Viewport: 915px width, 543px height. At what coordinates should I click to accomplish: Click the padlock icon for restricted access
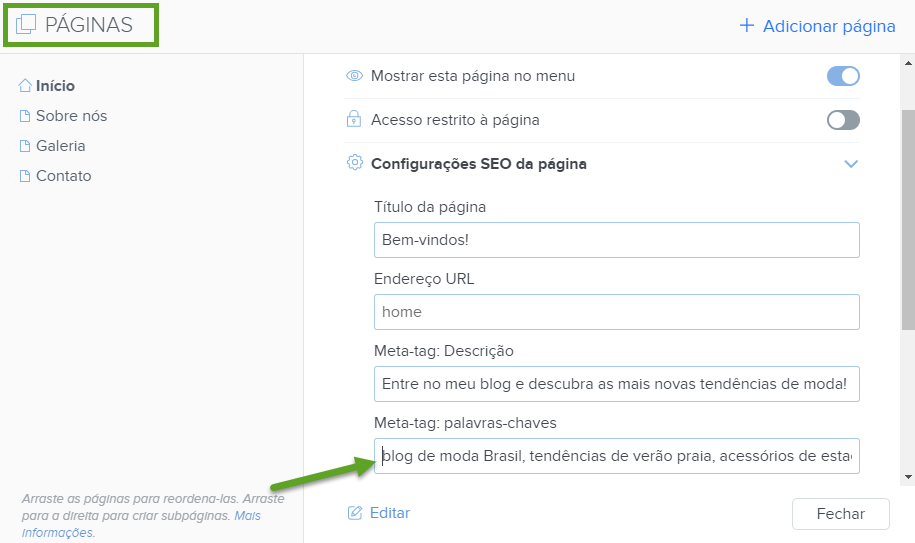[354, 120]
